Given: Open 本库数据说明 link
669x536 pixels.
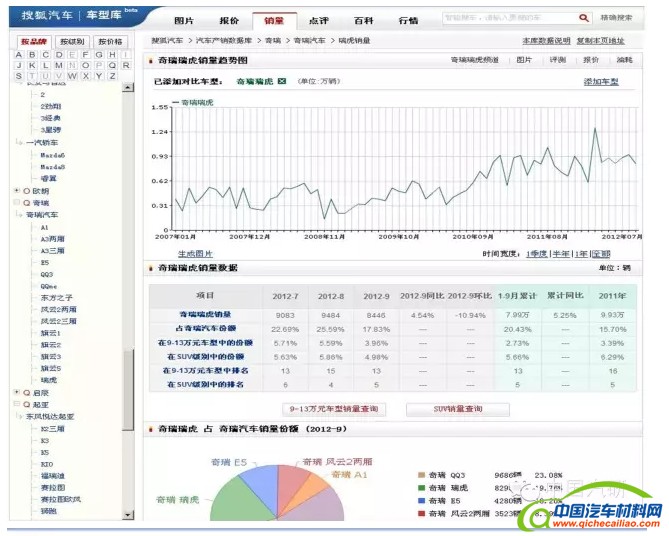Looking at the screenshot, I should coord(547,41).
